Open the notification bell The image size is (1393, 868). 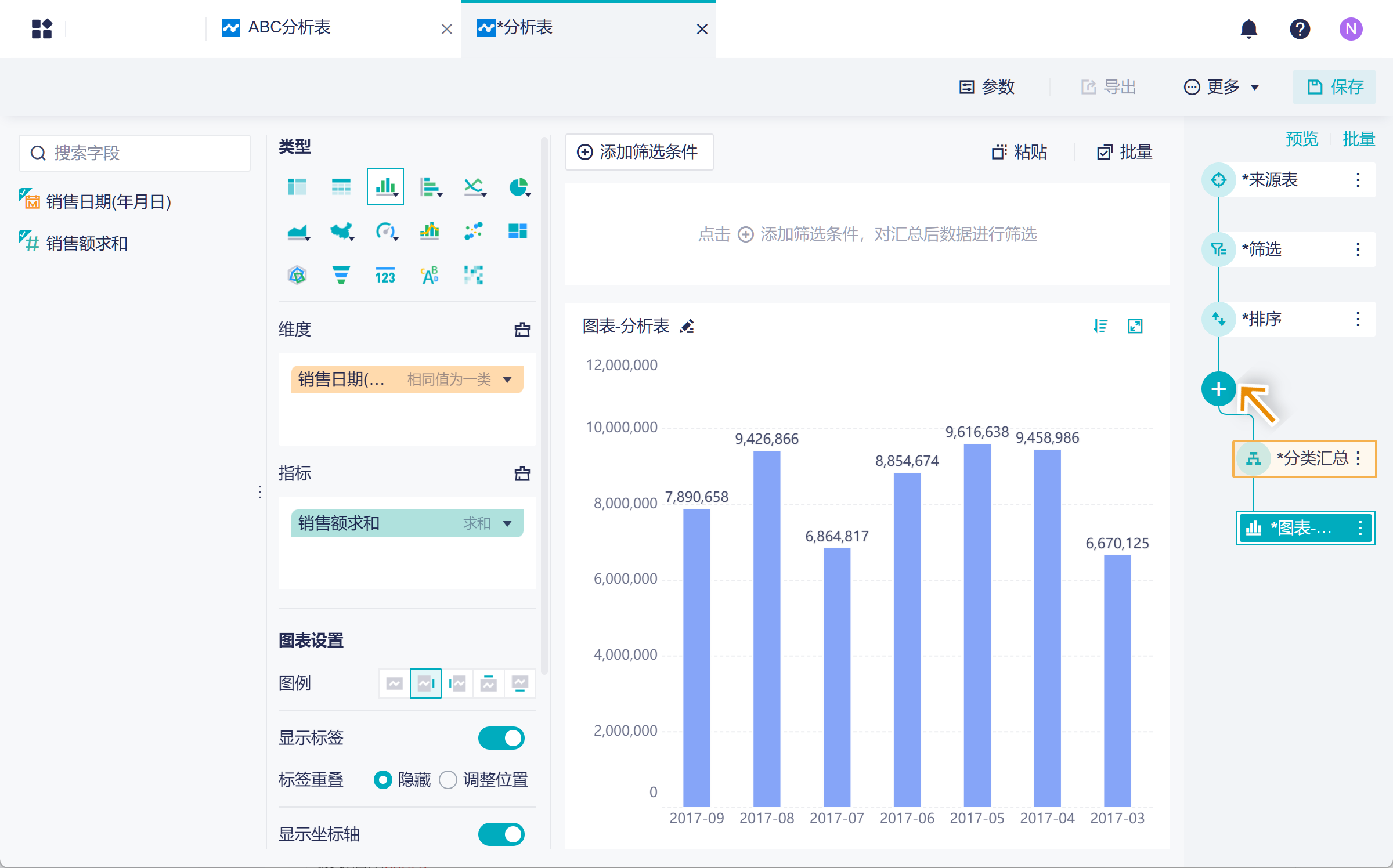pos(1248,29)
